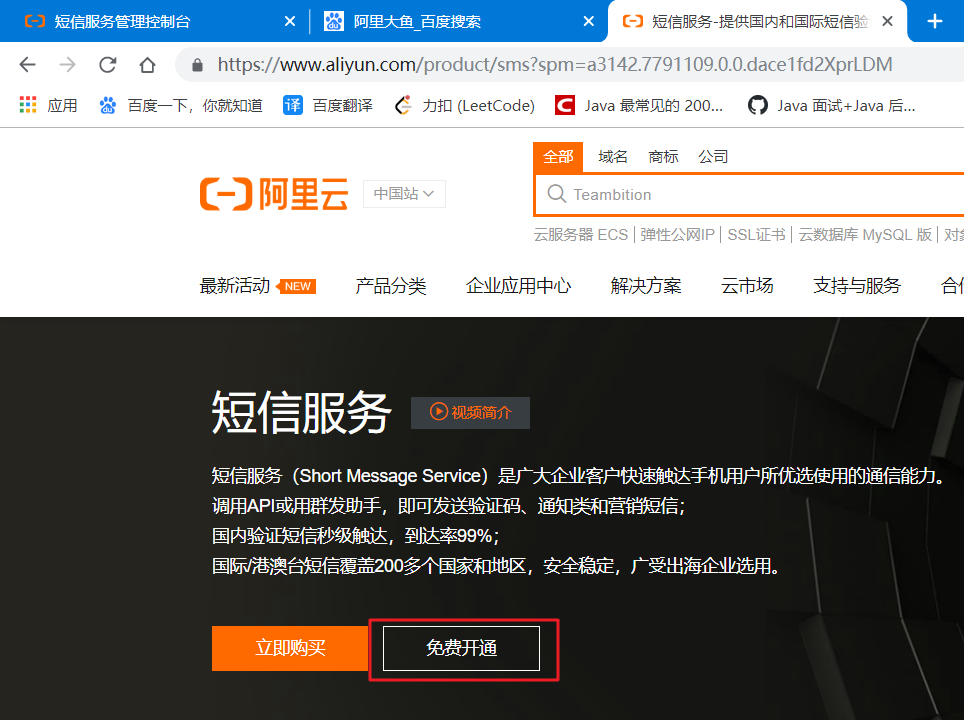Open 解决方案 menu
The width and height of the screenshot is (964, 720).
pyautogui.click(x=646, y=285)
